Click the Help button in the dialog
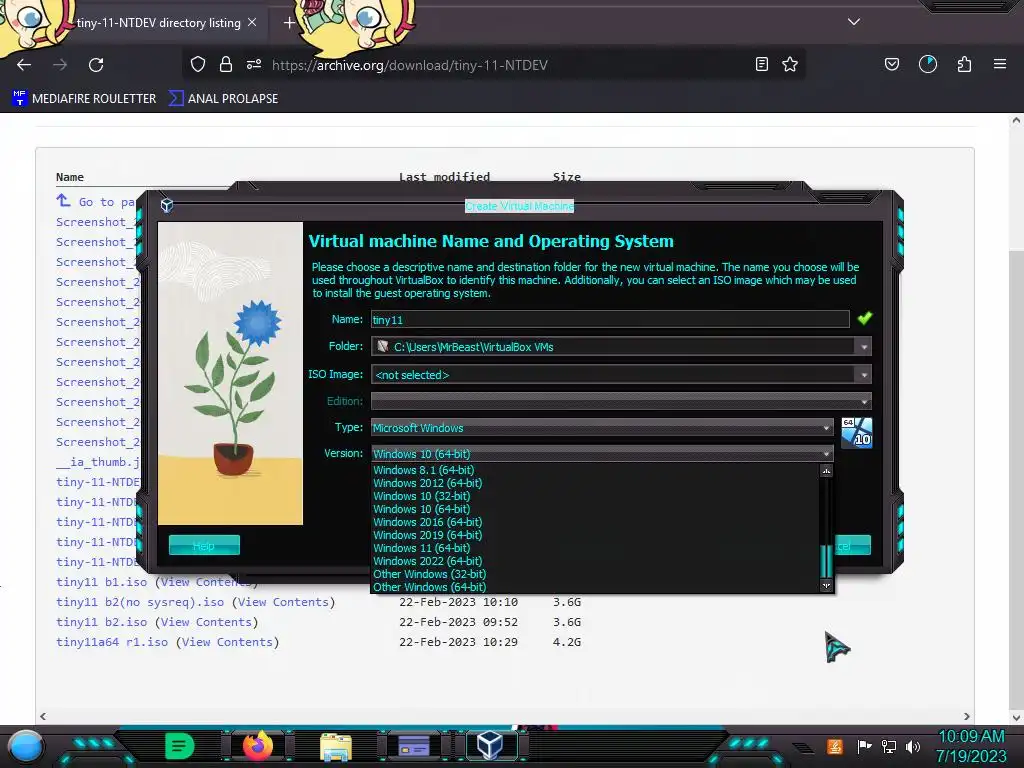Screen dimensions: 1024x768 [x=204, y=545]
